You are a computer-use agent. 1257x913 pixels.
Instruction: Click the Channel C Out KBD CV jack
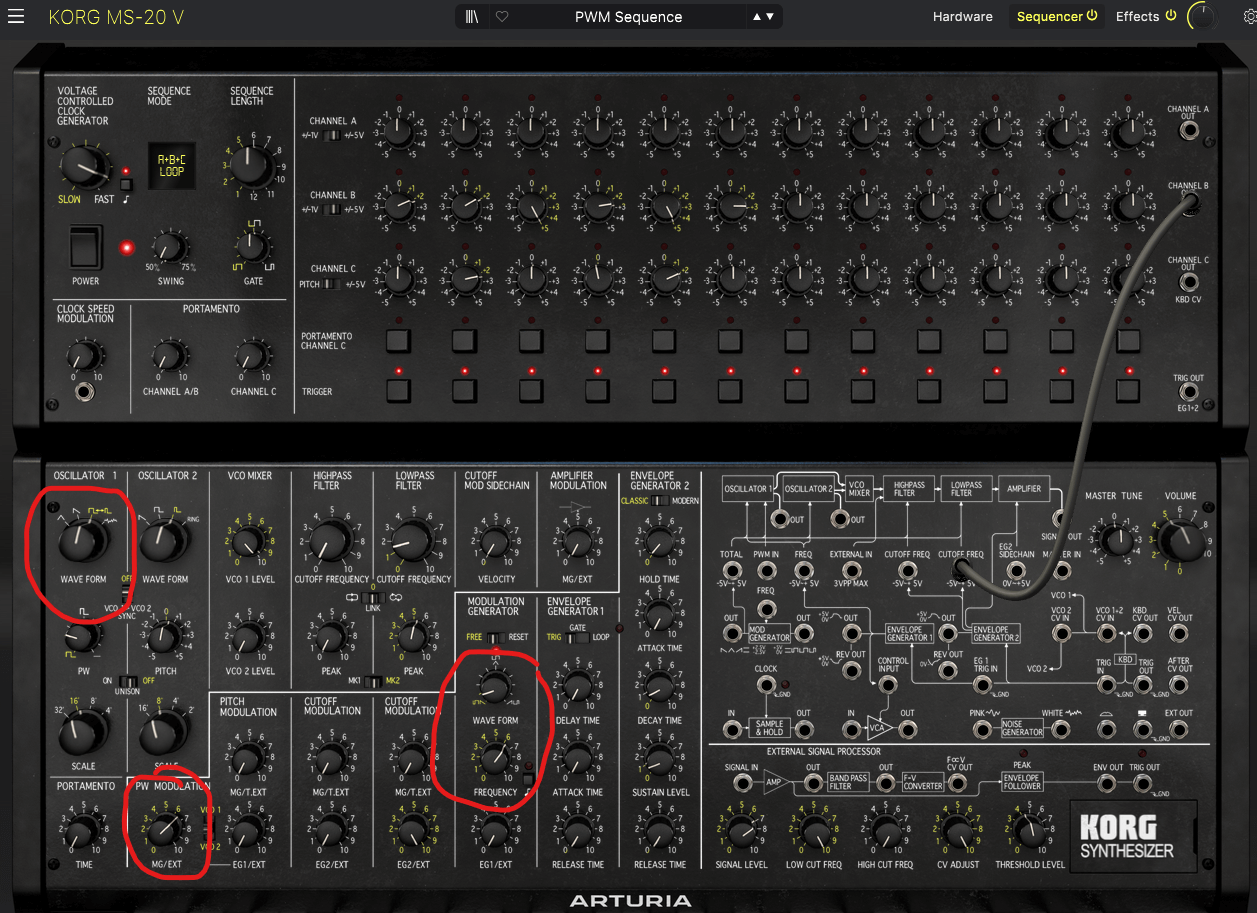1187,283
